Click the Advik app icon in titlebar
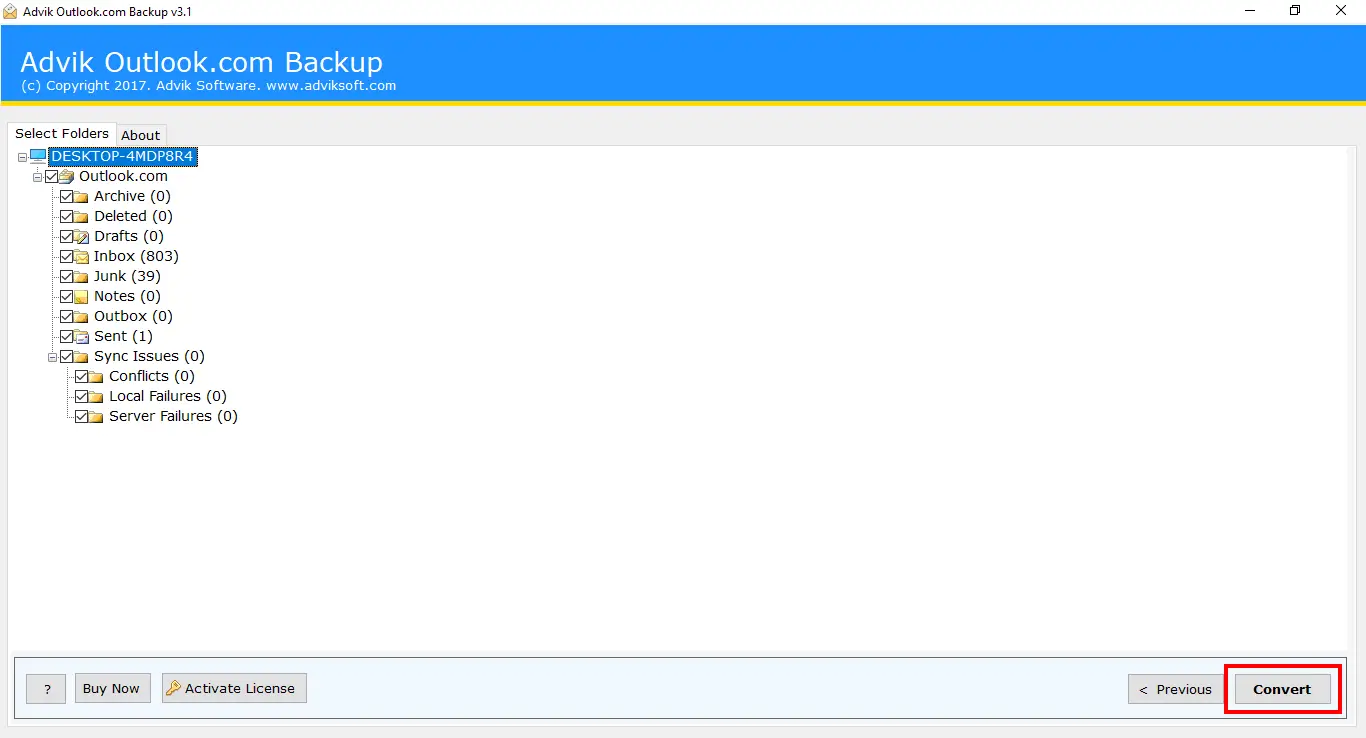This screenshot has width=1366, height=738. [x=10, y=11]
